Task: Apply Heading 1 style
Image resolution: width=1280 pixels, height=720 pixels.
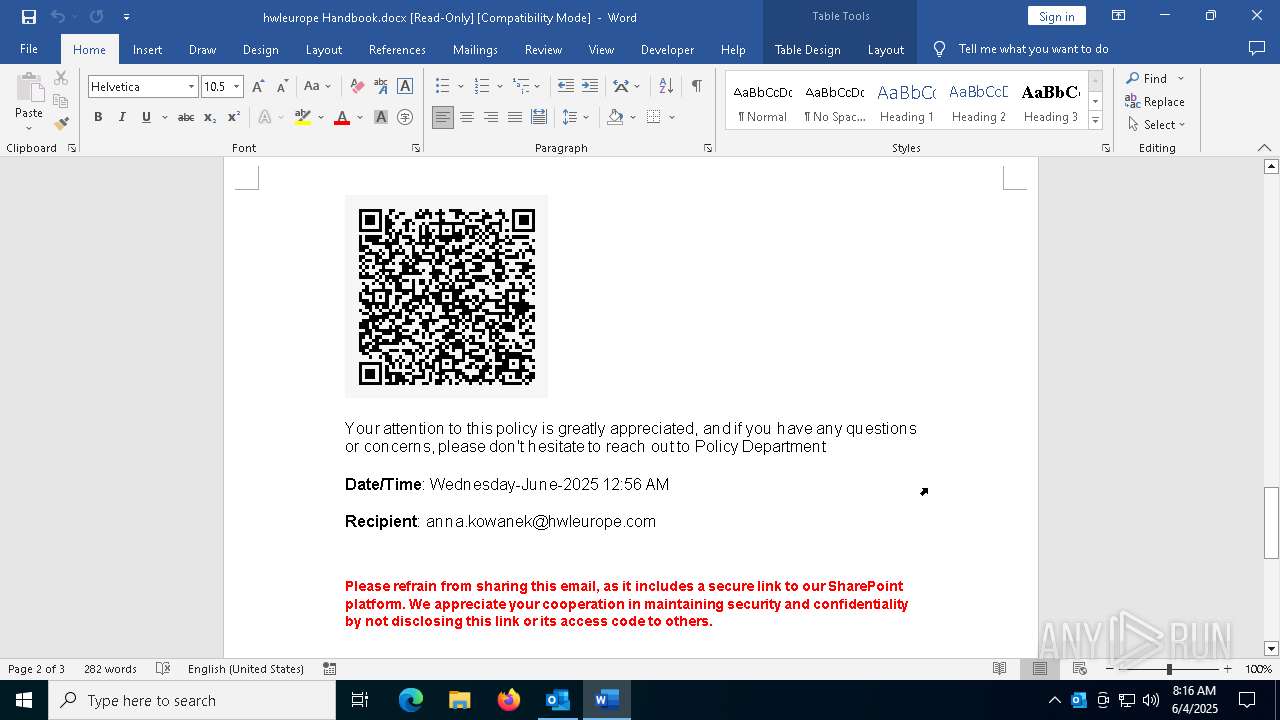Action: (x=906, y=102)
